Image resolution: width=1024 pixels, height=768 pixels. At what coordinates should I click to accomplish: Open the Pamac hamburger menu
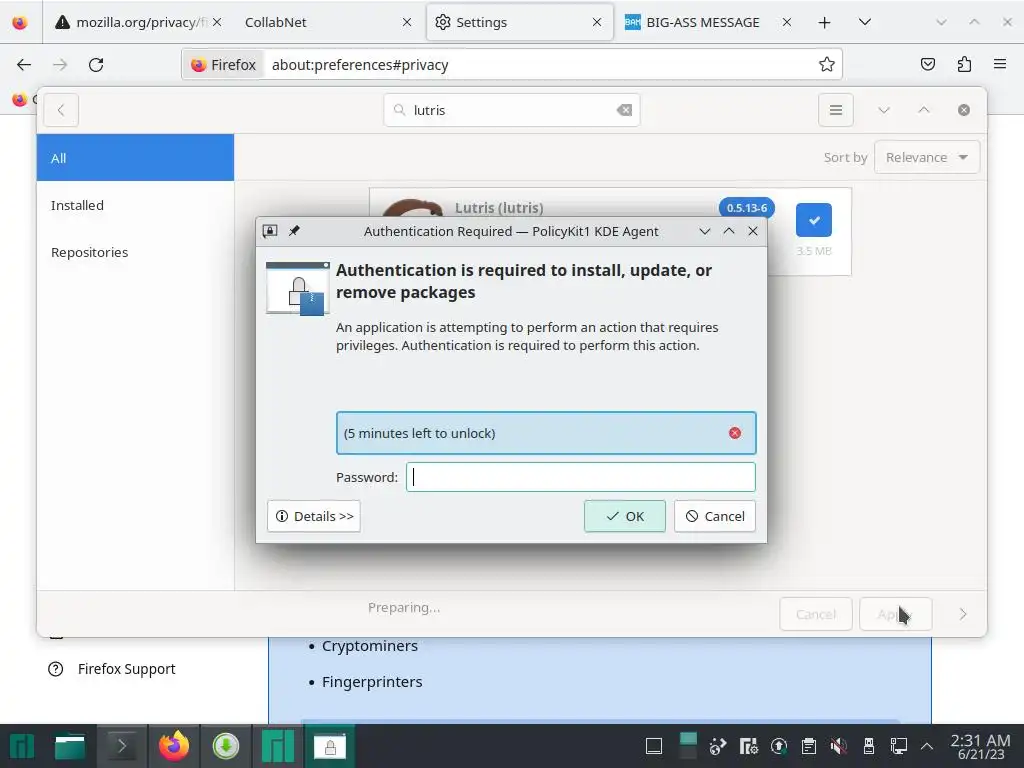pos(835,110)
